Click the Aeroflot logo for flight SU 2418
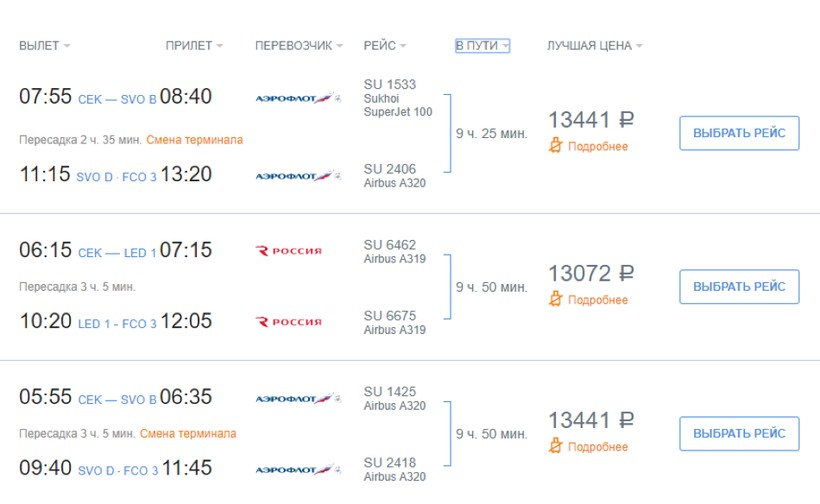 (x=300, y=469)
